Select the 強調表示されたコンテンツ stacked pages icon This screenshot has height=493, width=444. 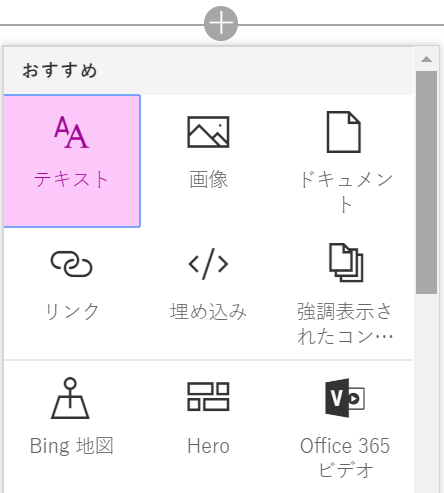click(346, 263)
